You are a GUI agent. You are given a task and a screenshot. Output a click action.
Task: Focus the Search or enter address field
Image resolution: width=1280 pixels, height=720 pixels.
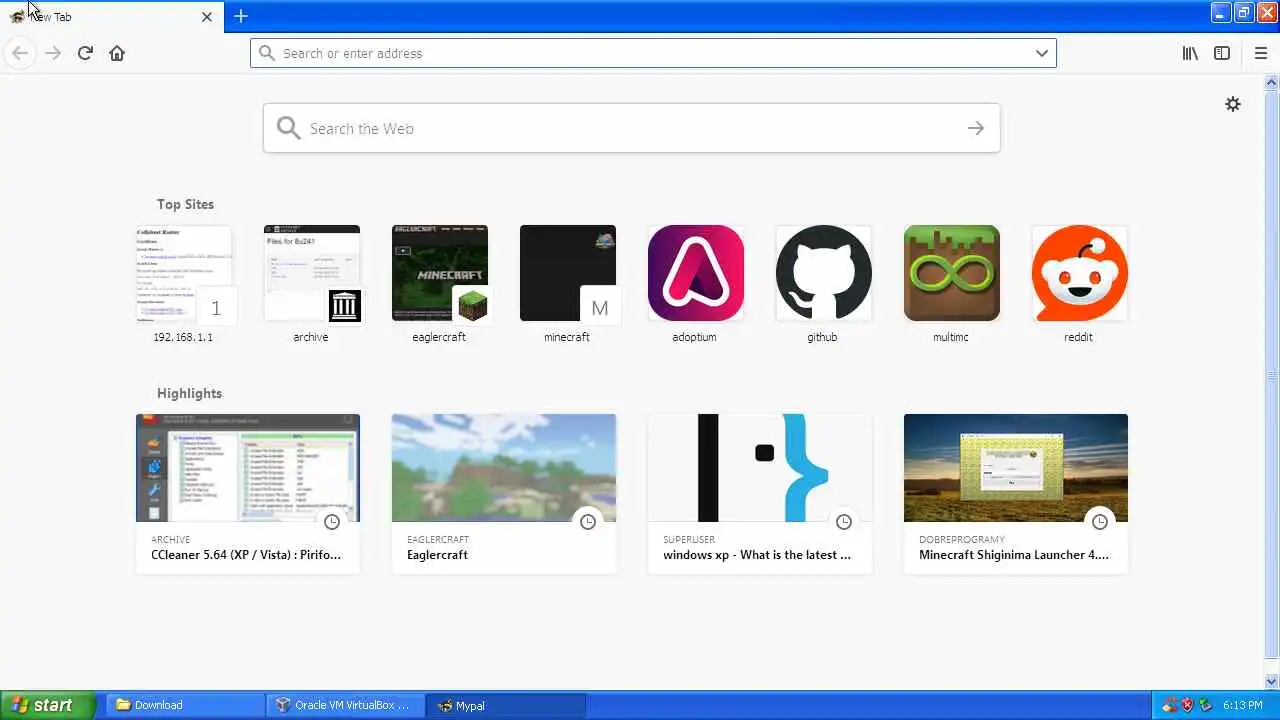653,53
